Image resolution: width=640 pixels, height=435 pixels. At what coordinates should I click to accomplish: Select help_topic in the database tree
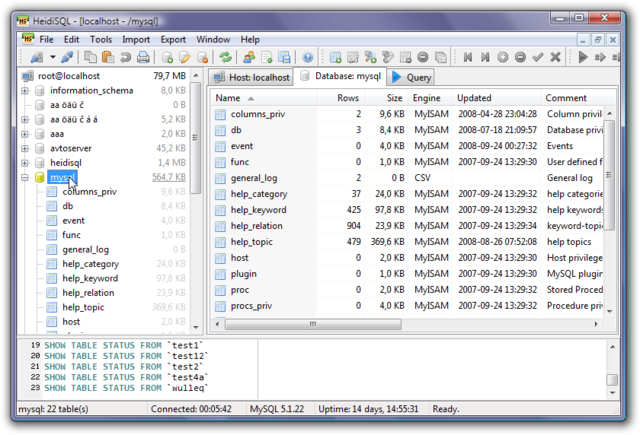pyautogui.click(x=83, y=307)
